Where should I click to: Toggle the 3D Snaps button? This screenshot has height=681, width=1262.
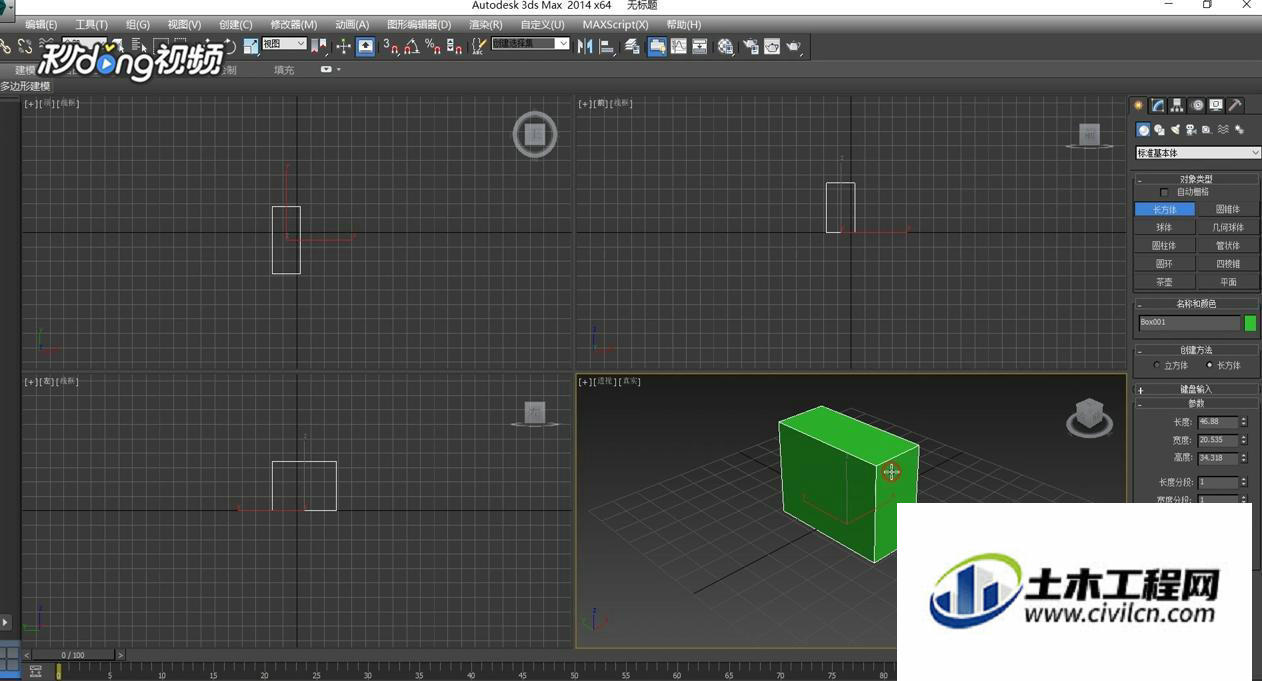(391, 46)
